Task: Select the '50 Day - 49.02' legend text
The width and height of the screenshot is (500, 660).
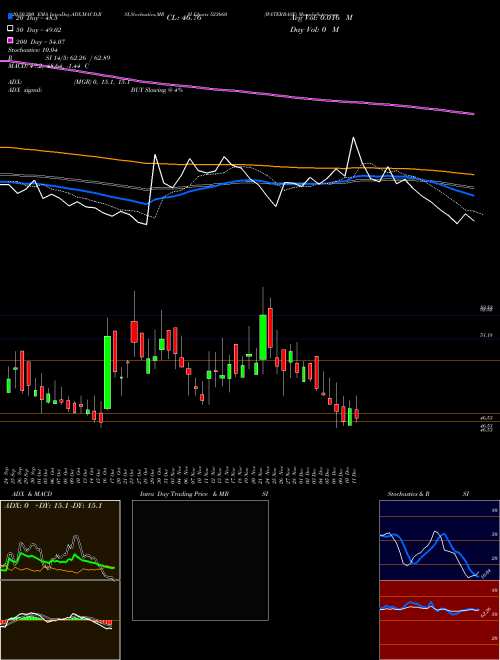Action: [38, 29]
